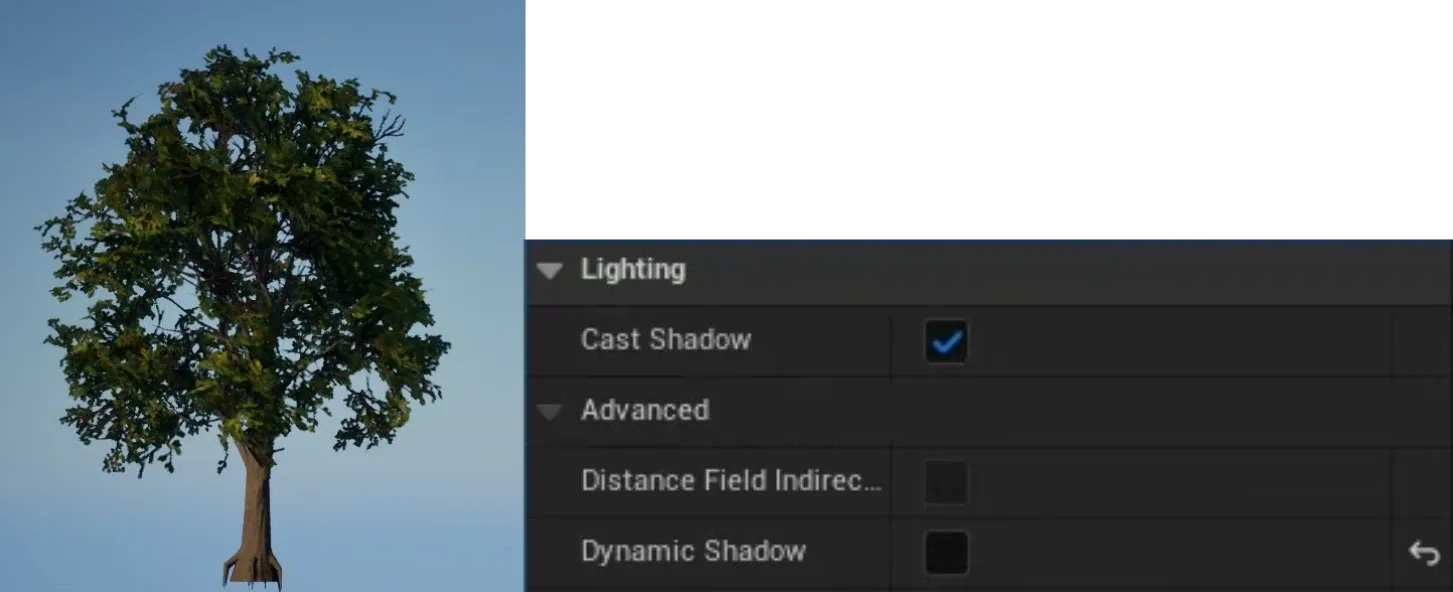Select the Distance Field Indirec... property label
The image size is (1453, 592).
(732, 481)
